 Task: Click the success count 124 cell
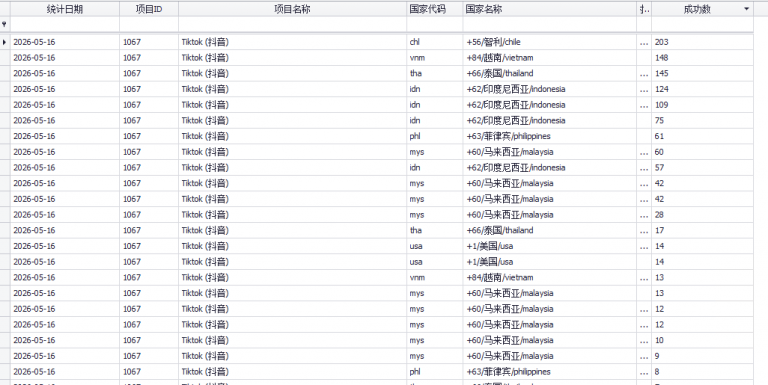click(x=702, y=89)
